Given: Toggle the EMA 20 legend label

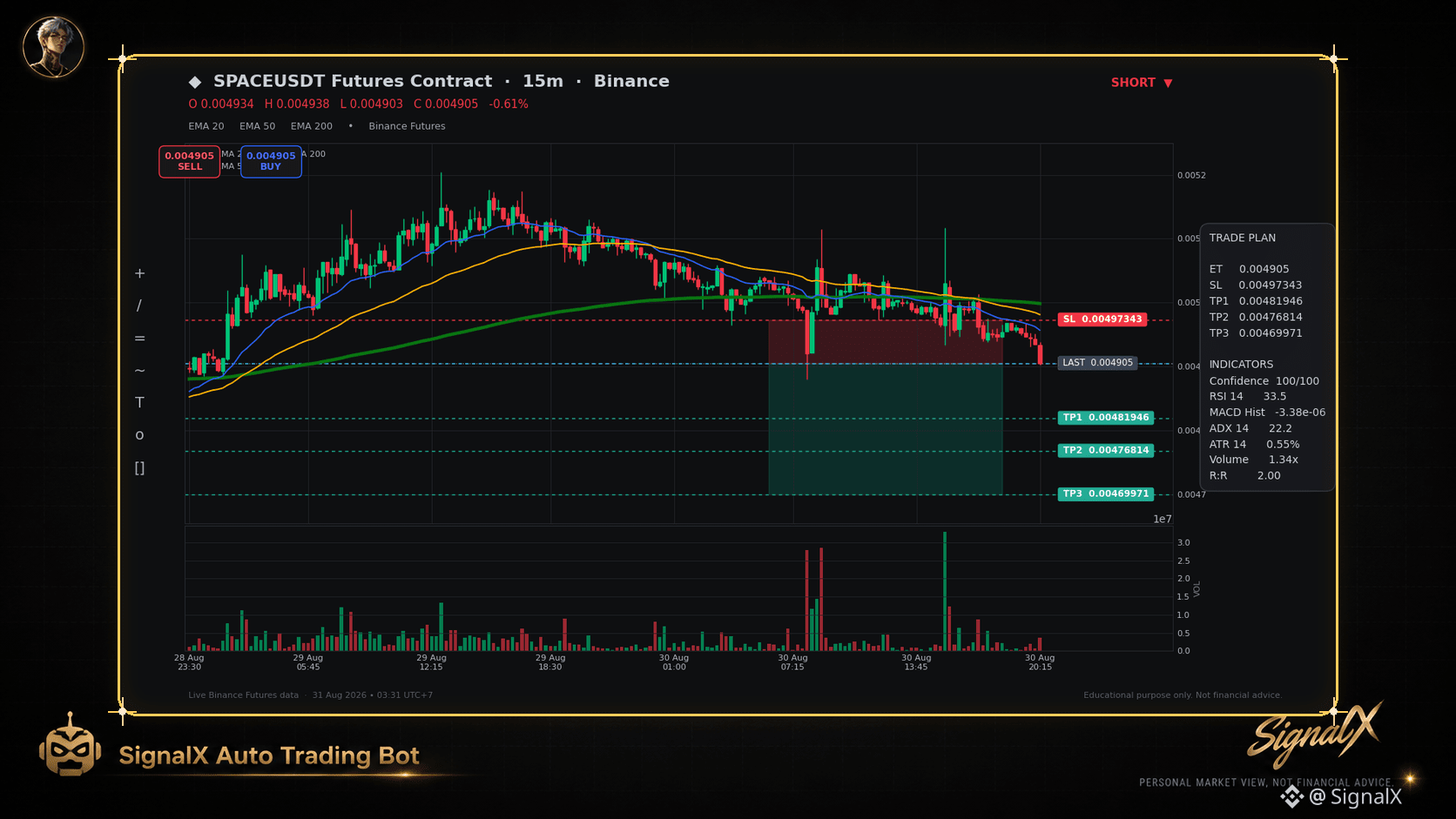Looking at the screenshot, I should pyautogui.click(x=206, y=126).
